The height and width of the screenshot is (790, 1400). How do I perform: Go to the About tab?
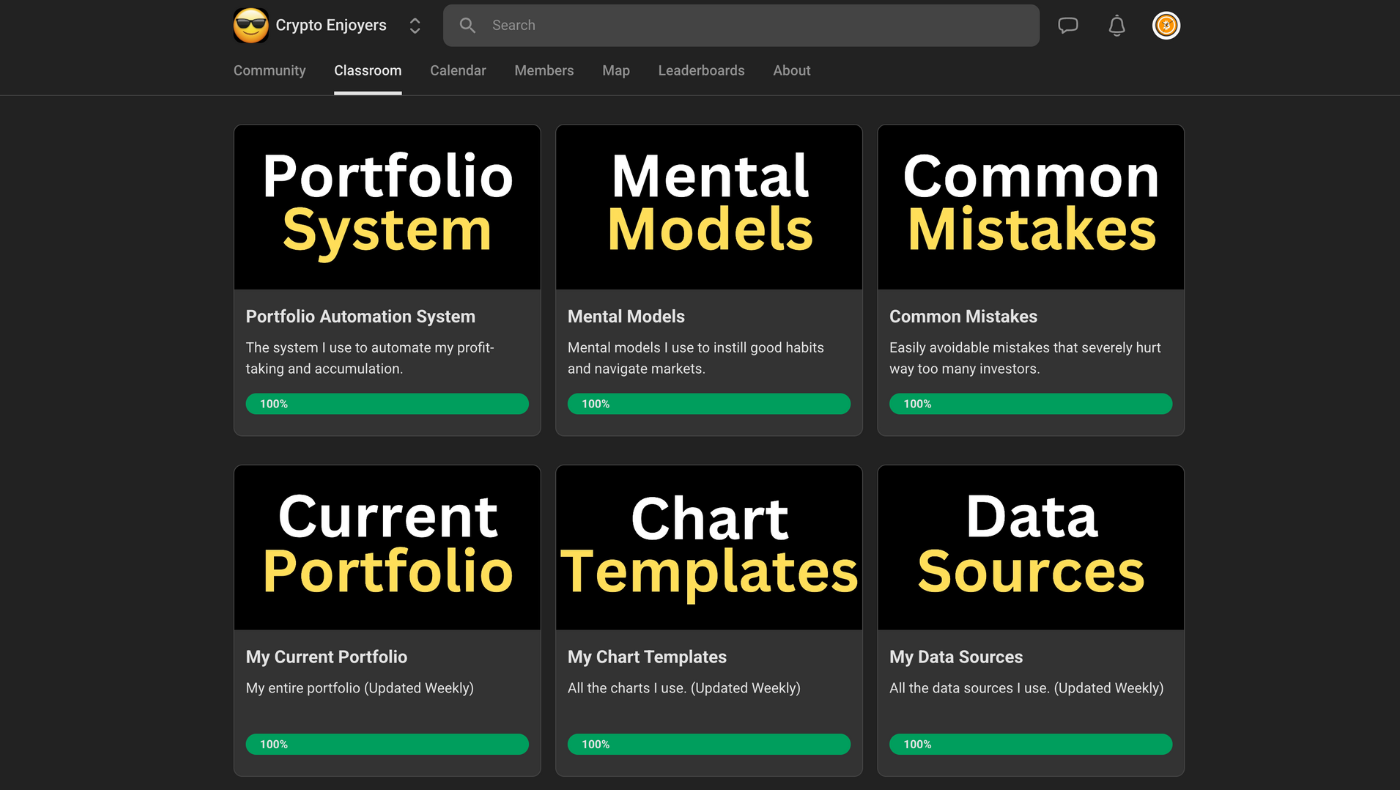(791, 71)
